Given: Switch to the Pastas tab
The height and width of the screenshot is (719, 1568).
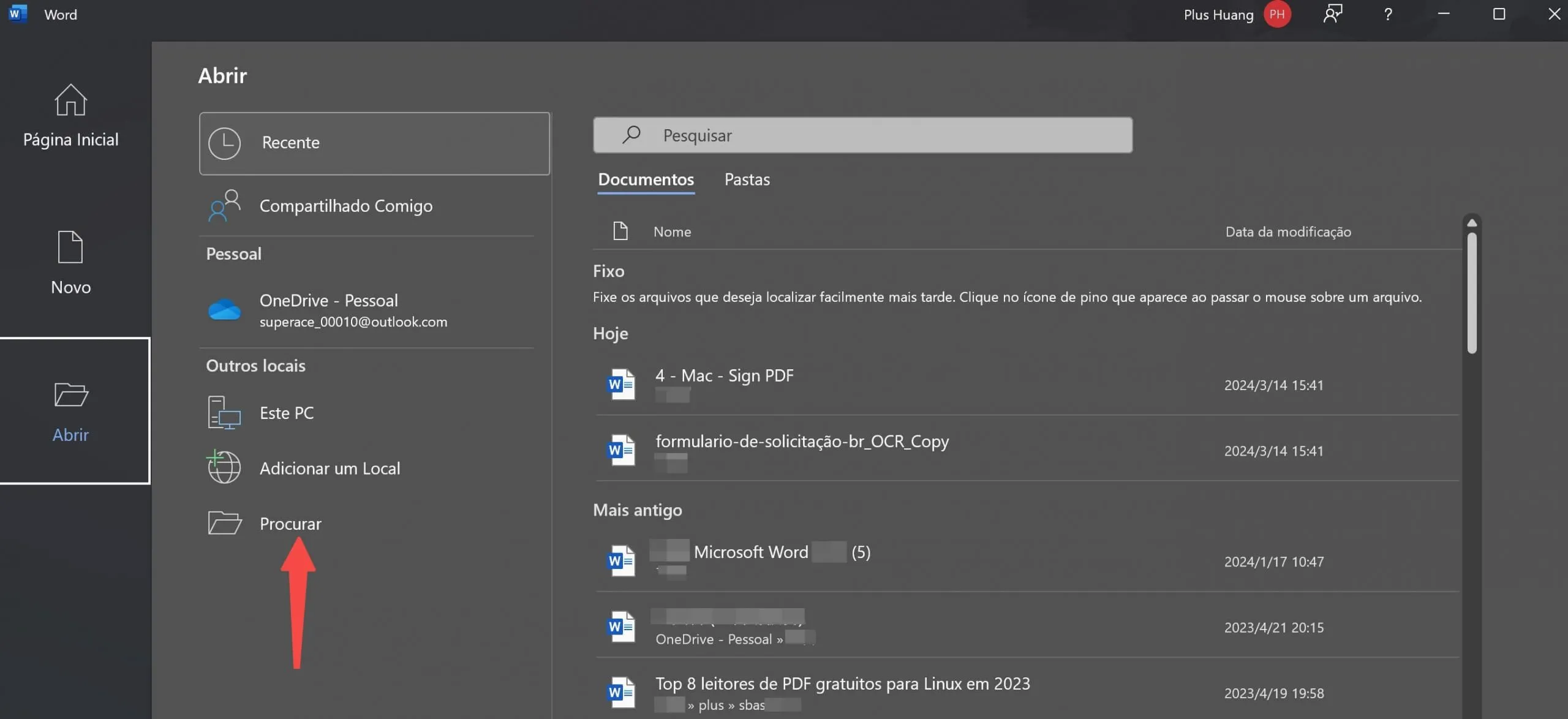Looking at the screenshot, I should 747,179.
